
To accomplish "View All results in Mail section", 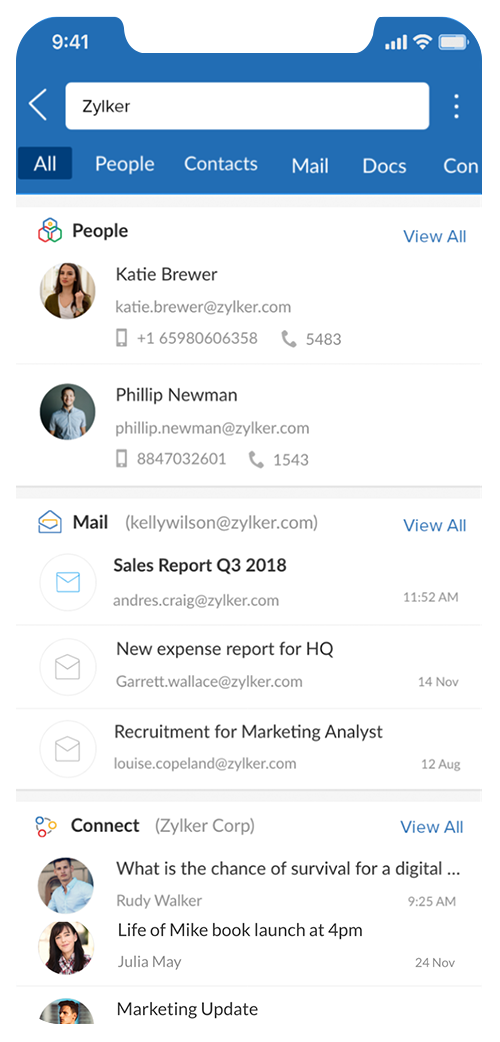I will coord(435,526).
